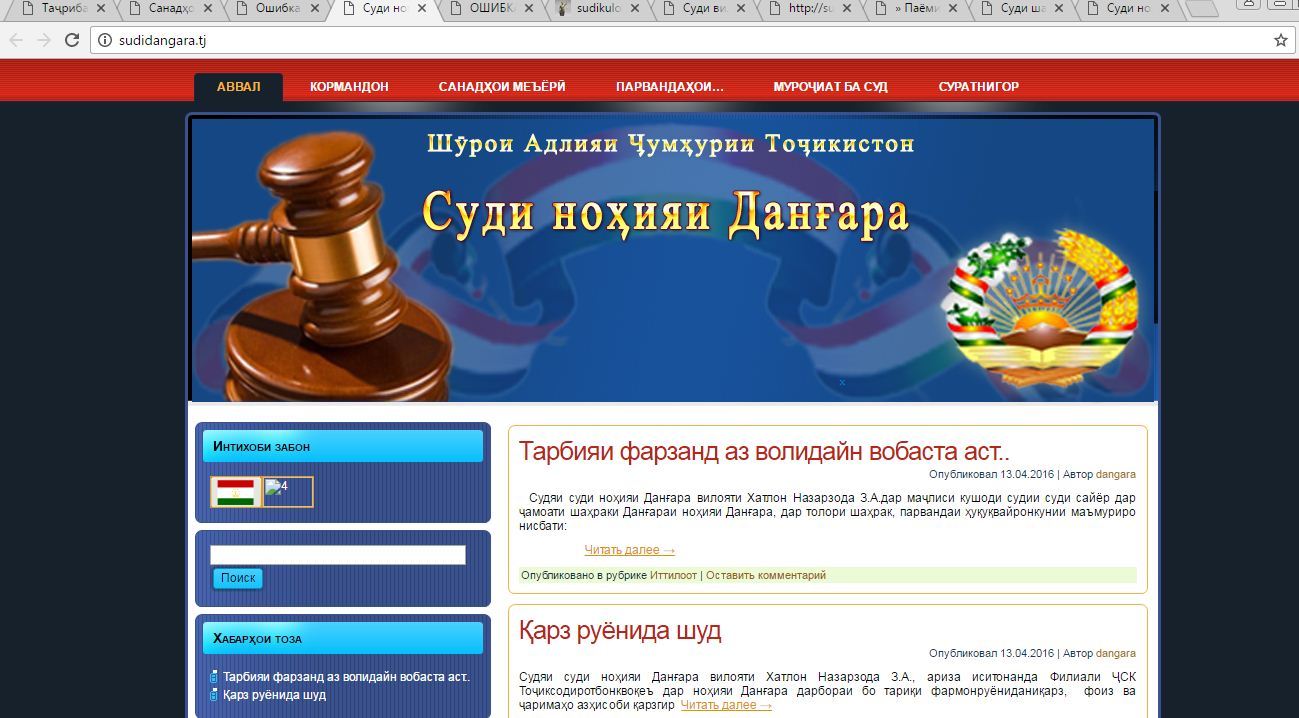Open article Тарбияи фарзанд аз волидайн title
This screenshot has height=718, width=1299.
pyautogui.click(x=764, y=451)
